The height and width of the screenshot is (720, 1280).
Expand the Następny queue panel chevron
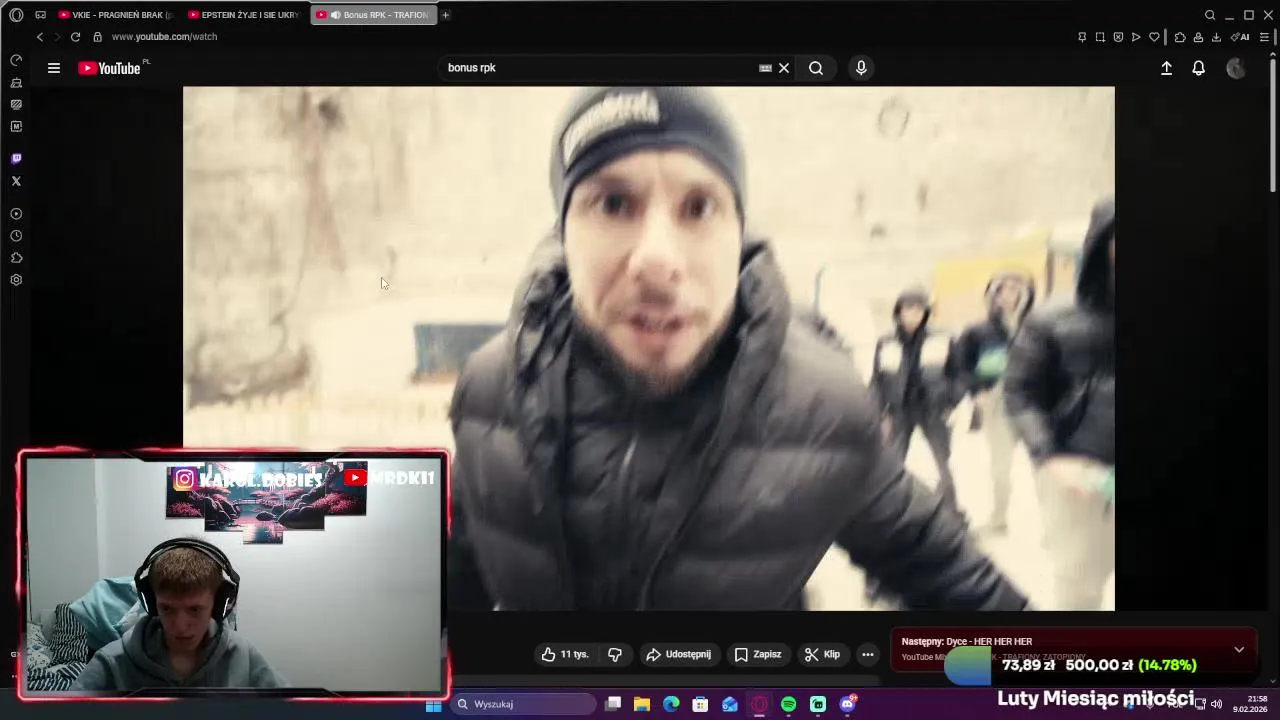(1239, 649)
